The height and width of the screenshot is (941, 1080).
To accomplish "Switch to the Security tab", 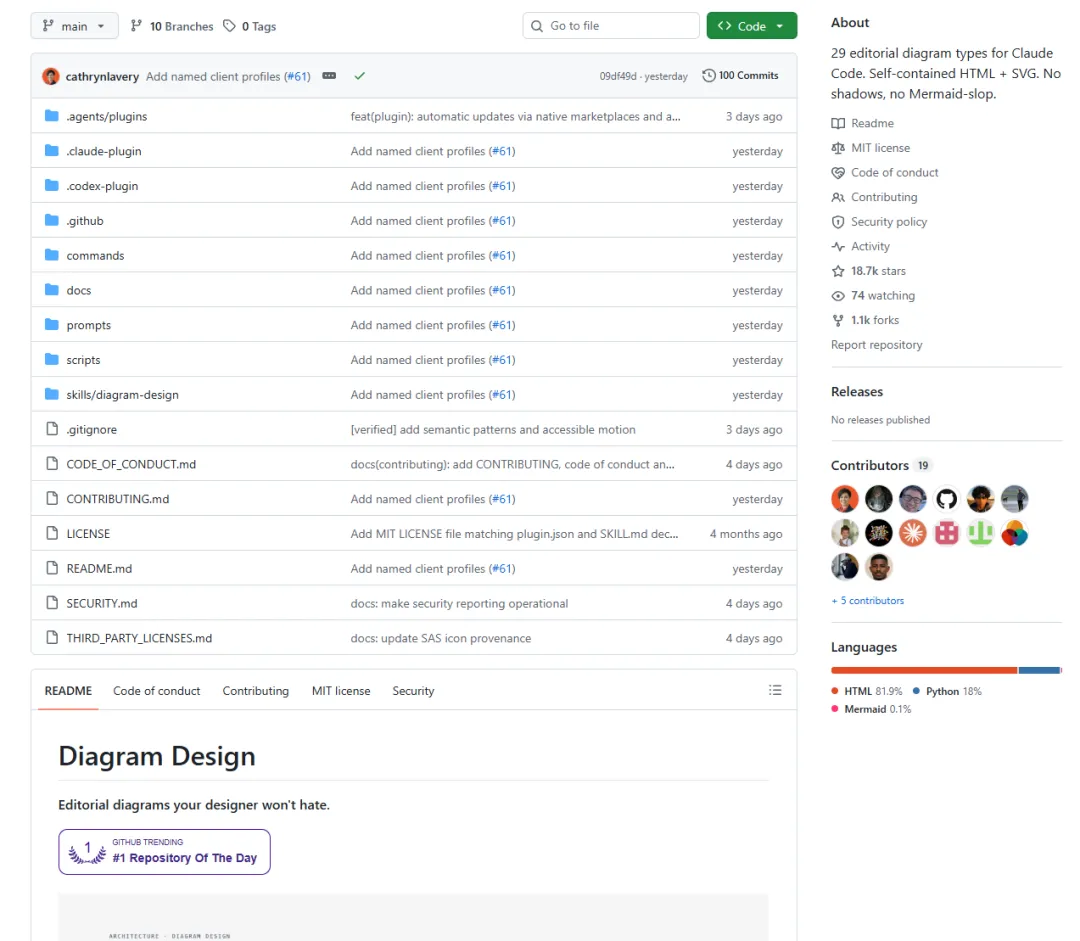I will click(413, 690).
